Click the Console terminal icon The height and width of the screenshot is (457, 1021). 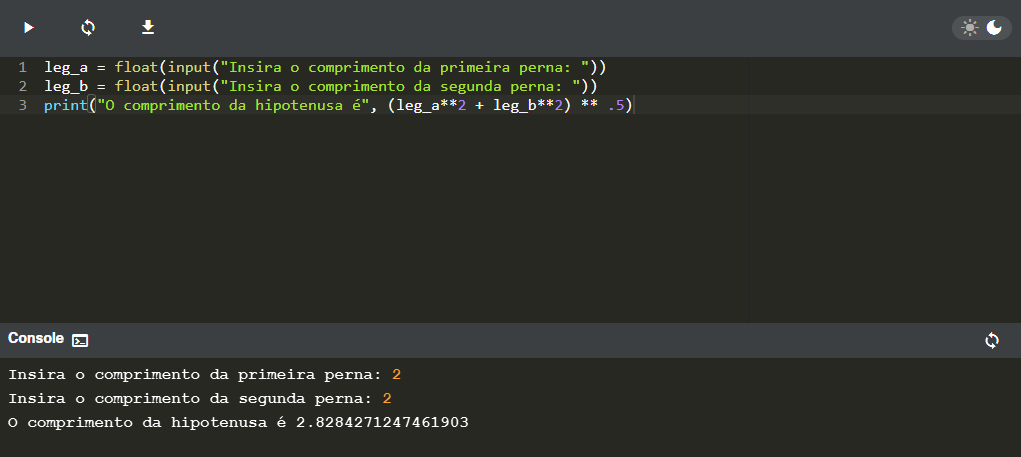80,340
